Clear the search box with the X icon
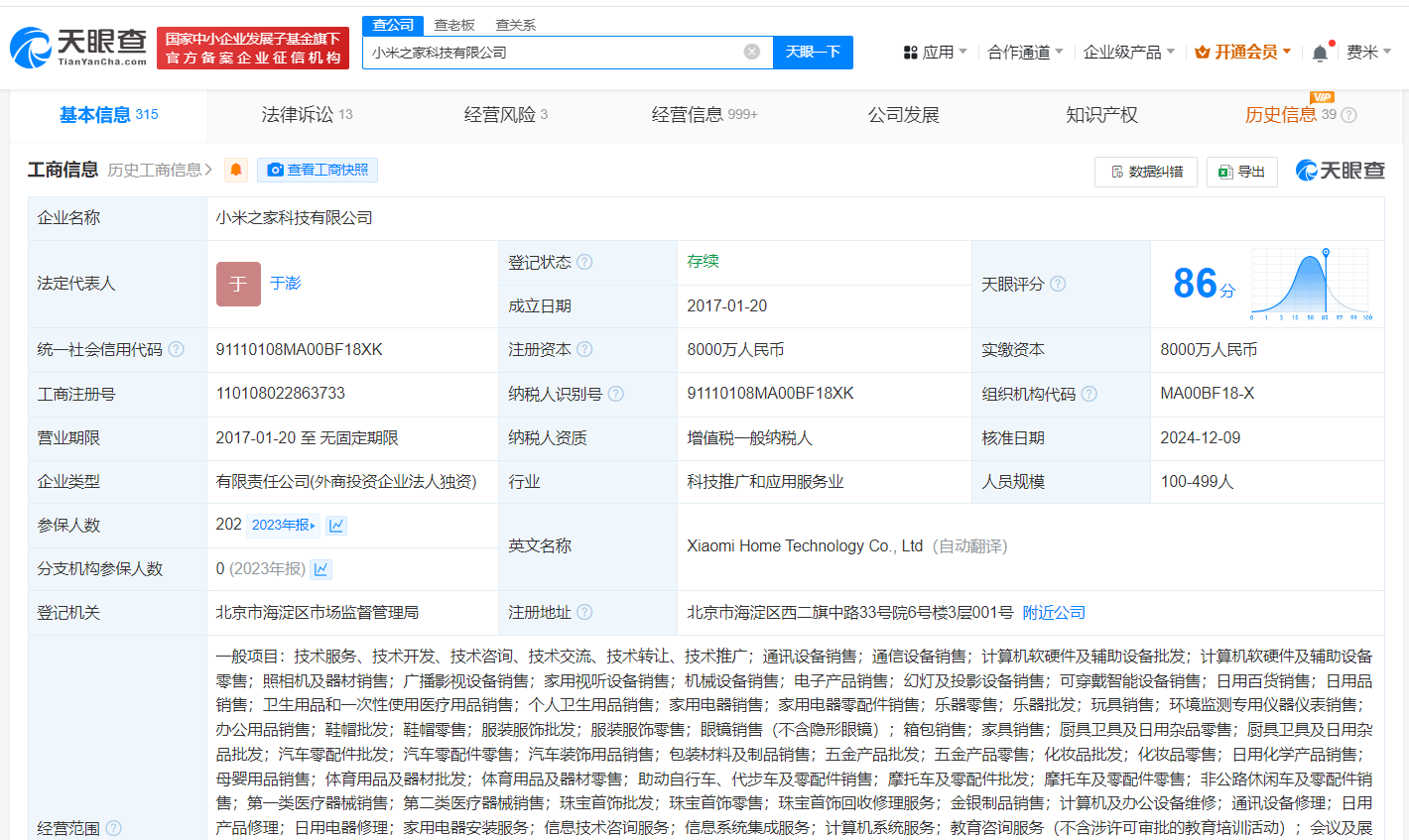 click(752, 52)
